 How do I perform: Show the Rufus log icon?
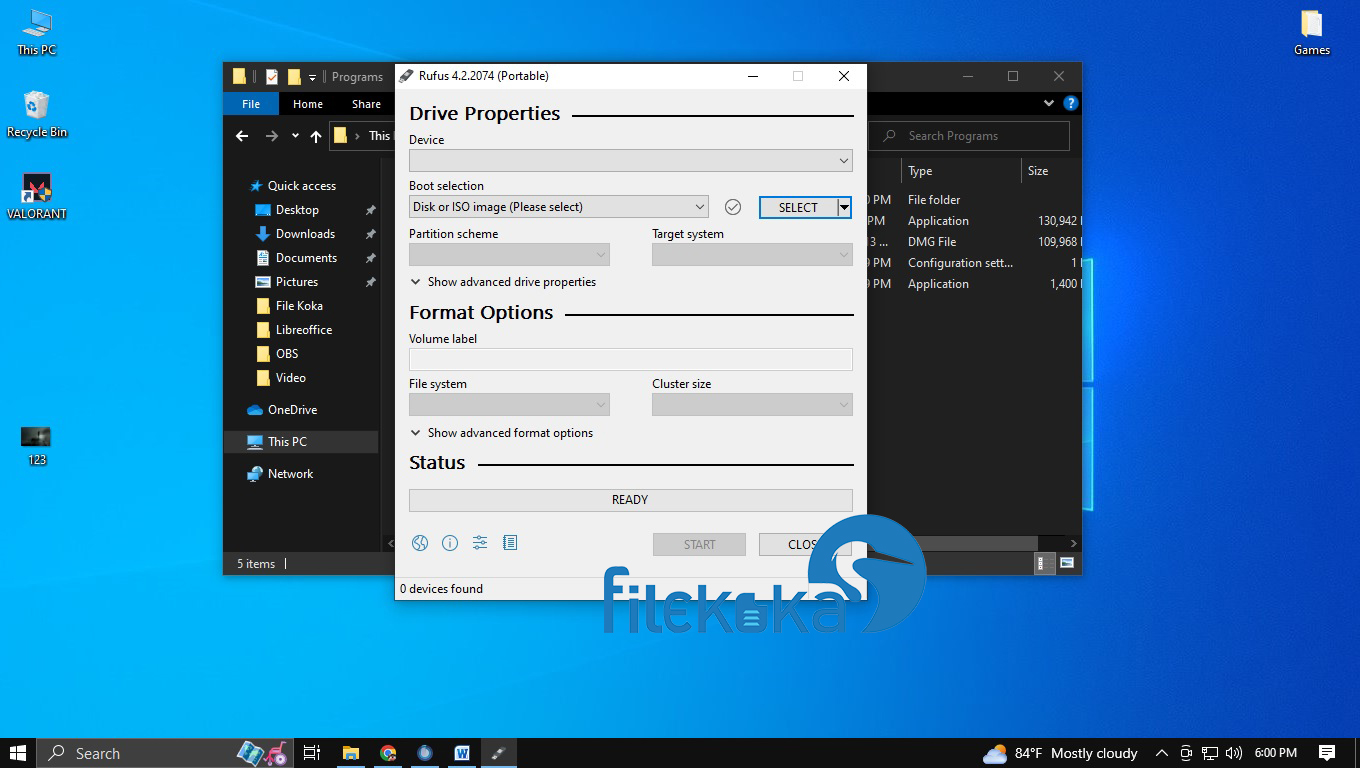(x=510, y=543)
